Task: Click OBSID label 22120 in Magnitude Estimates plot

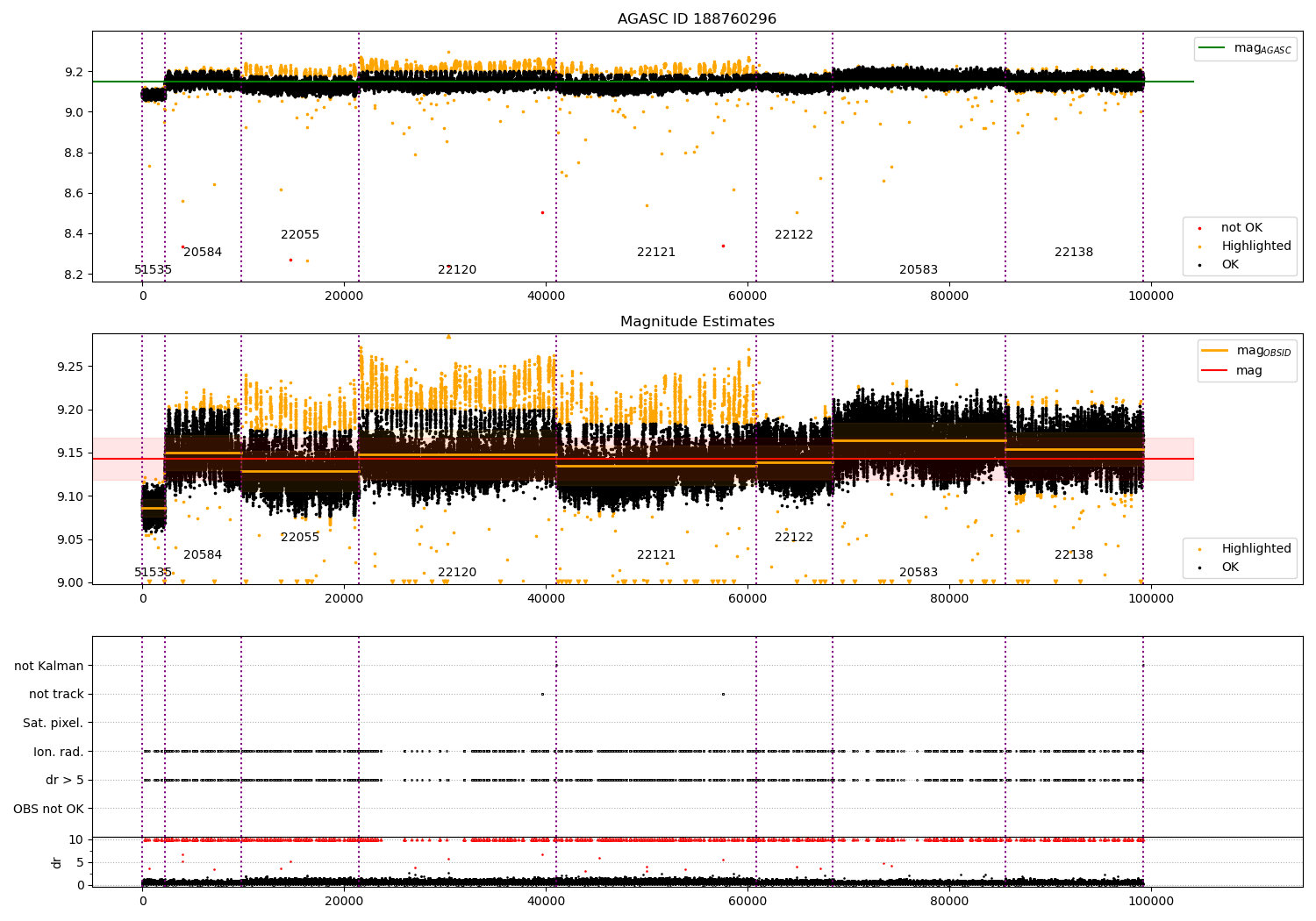Action: pyautogui.click(x=457, y=573)
